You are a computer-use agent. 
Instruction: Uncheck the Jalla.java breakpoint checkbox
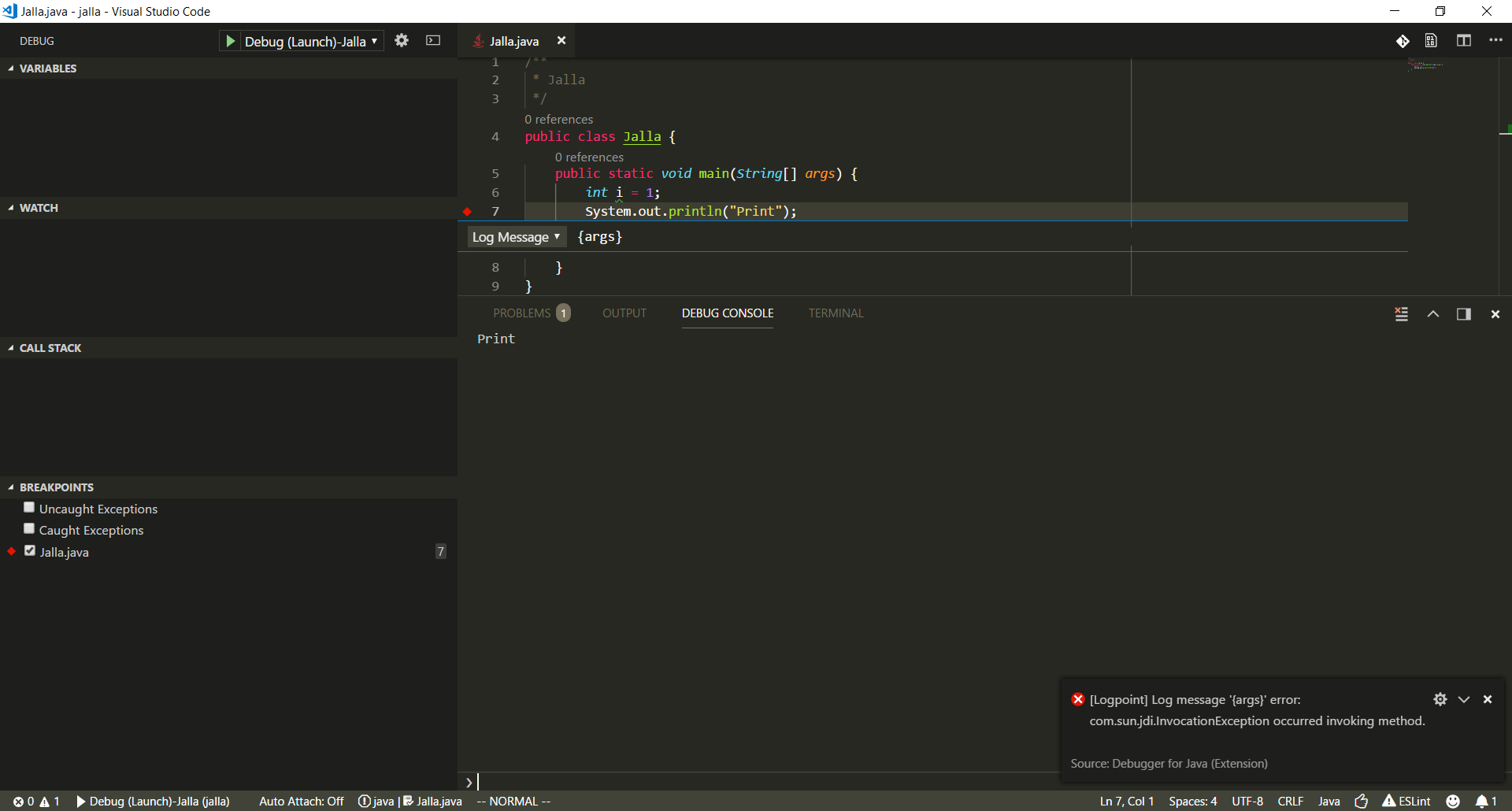pyautogui.click(x=29, y=550)
